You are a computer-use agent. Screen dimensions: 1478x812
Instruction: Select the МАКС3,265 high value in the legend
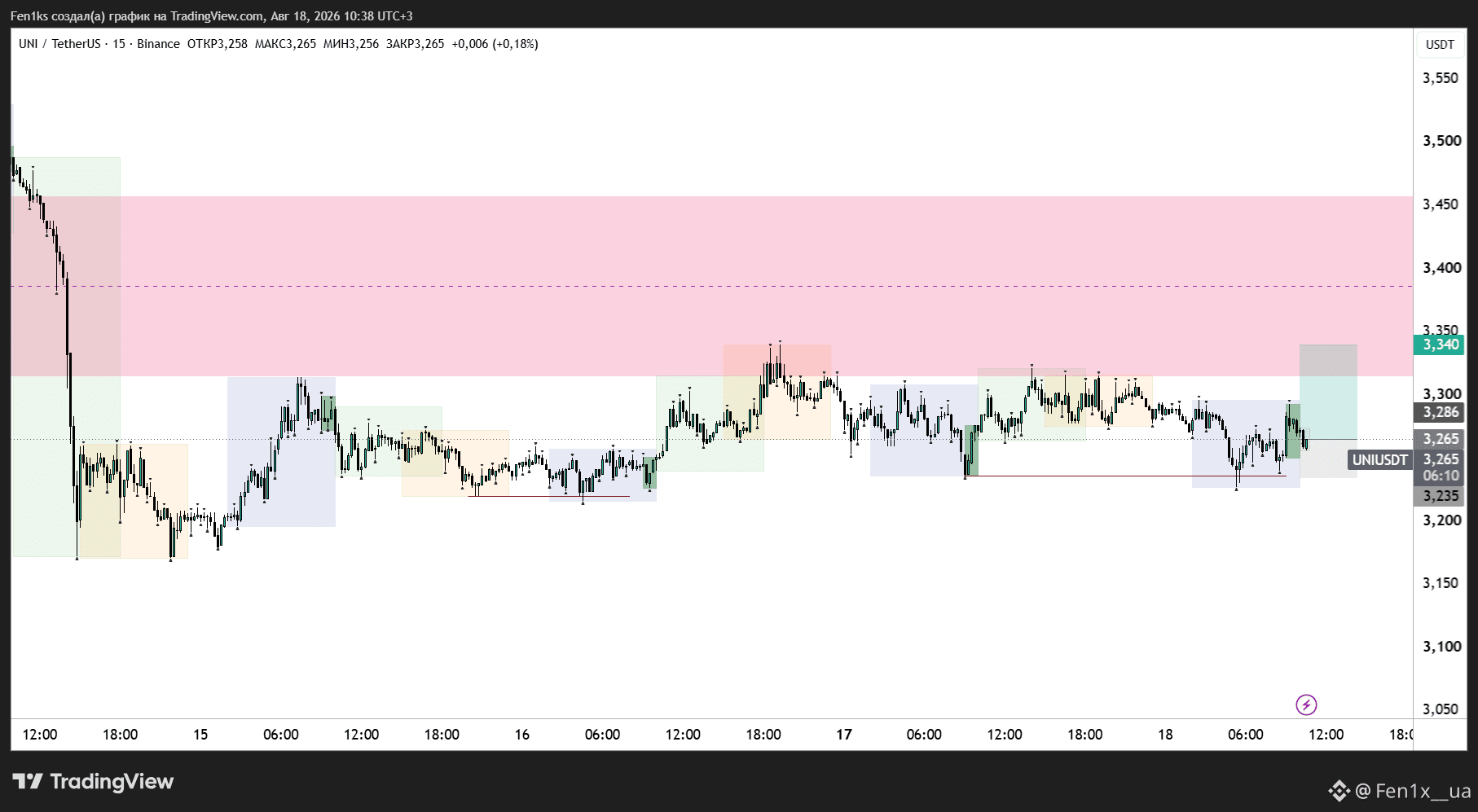(285, 44)
